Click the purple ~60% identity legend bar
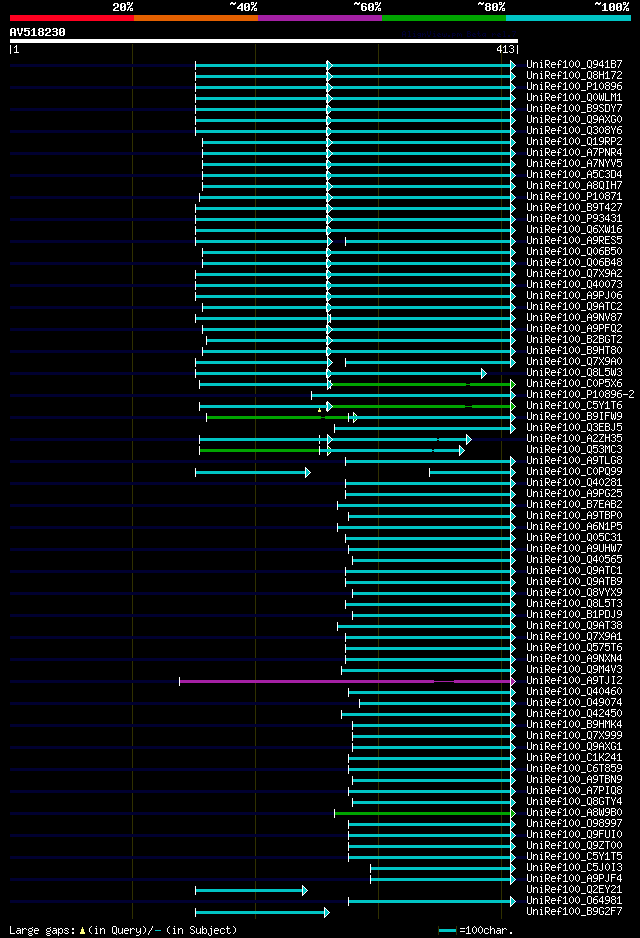The height and width of the screenshot is (938, 640). click(320, 18)
